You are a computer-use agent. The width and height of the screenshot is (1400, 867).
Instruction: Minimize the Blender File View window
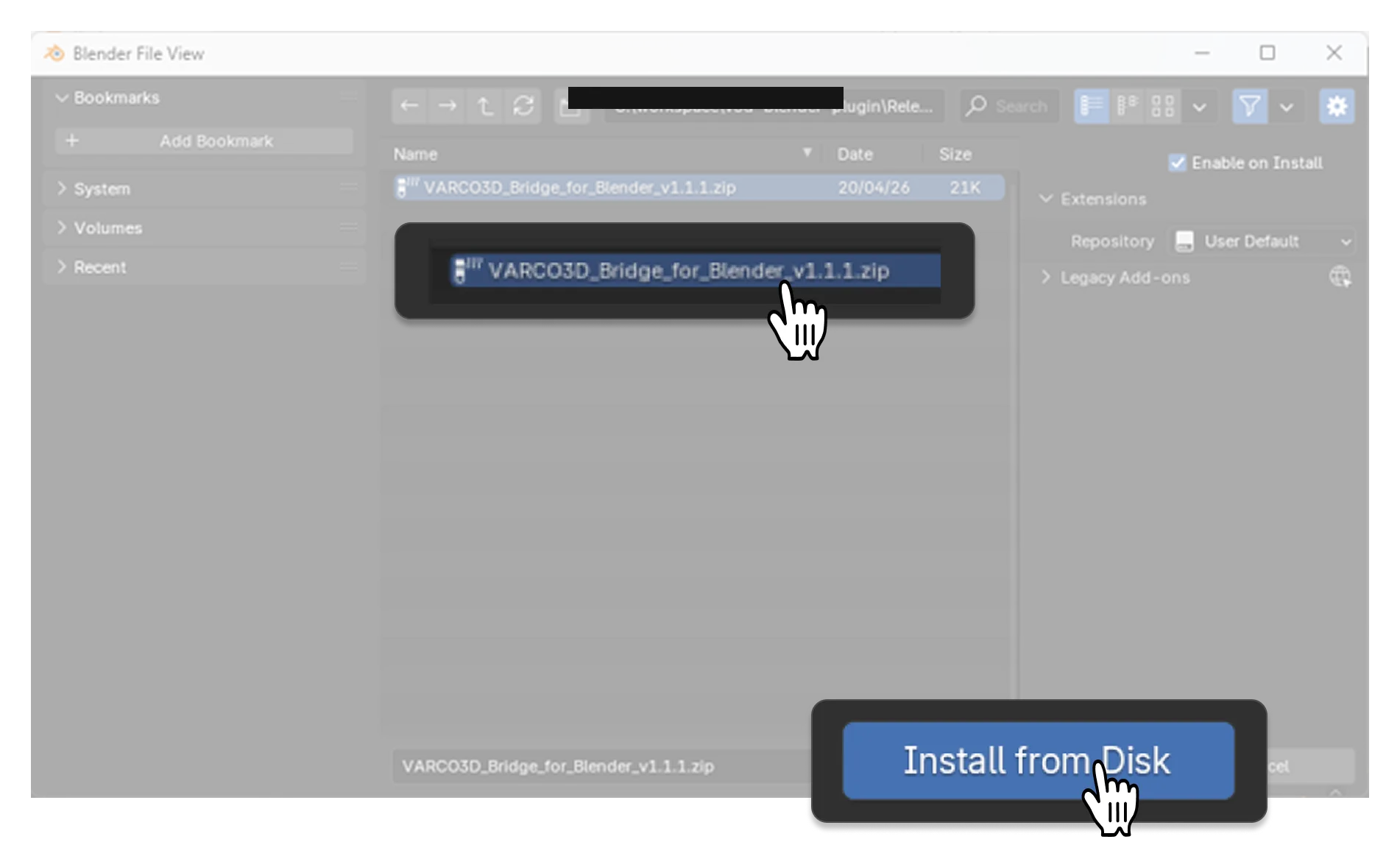point(1202,53)
